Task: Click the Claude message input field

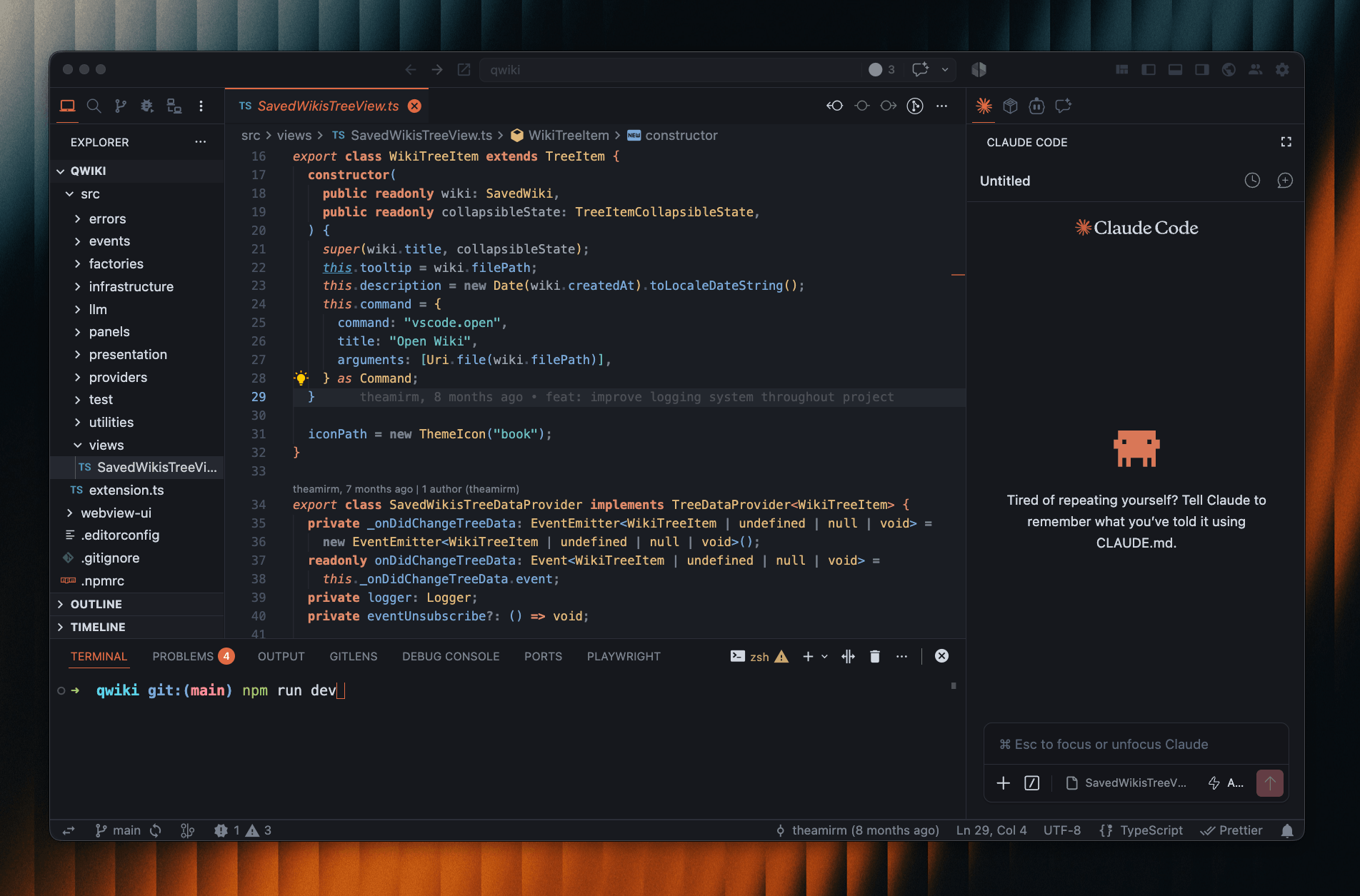Action: pyautogui.click(x=1136, y=745)
